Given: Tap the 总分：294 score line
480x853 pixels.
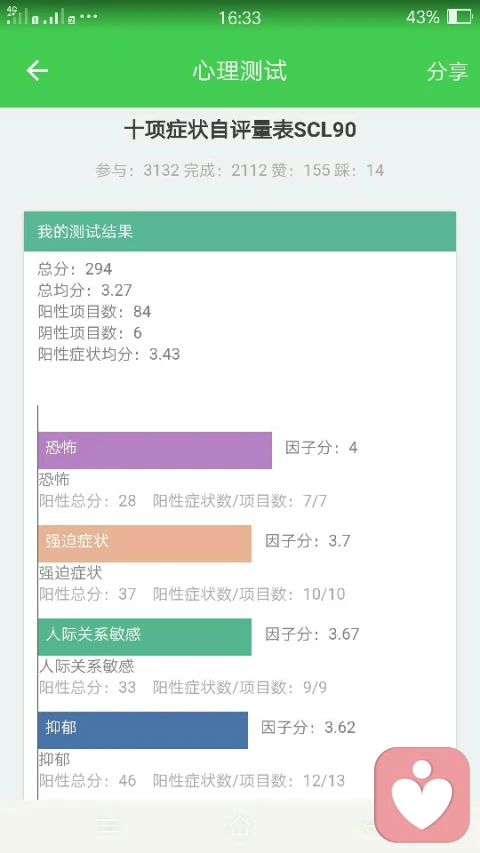Looking at the screenshot, I should click(75, 269).
